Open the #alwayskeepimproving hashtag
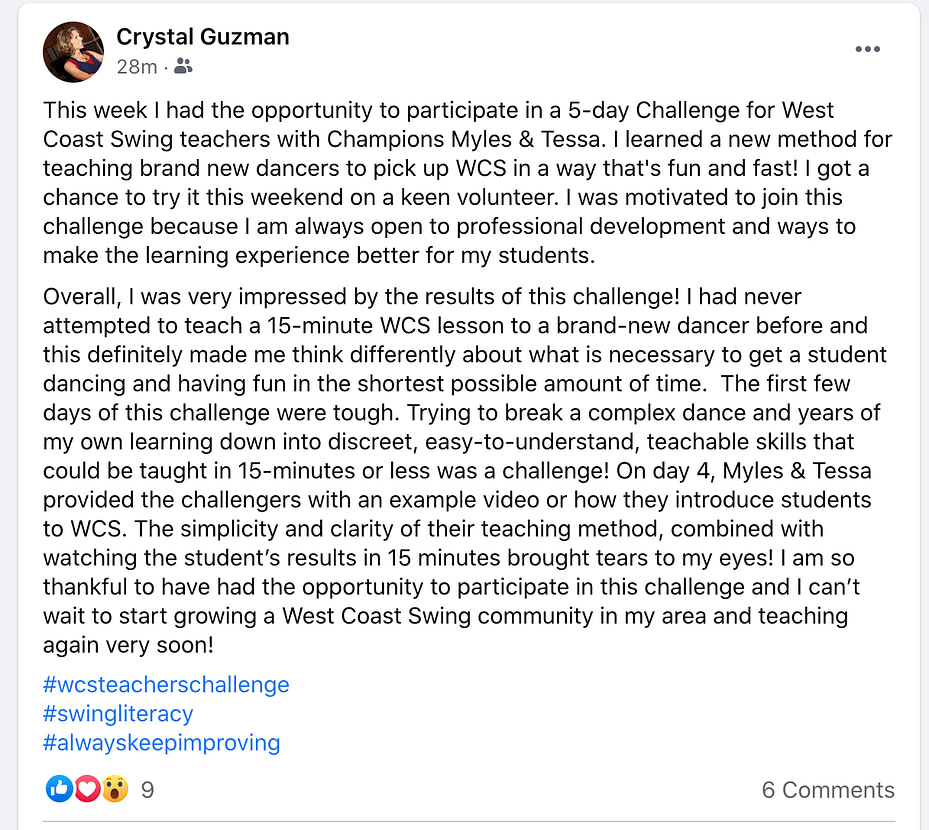Viewport: 929px width, 830px height. coord(162,743)
